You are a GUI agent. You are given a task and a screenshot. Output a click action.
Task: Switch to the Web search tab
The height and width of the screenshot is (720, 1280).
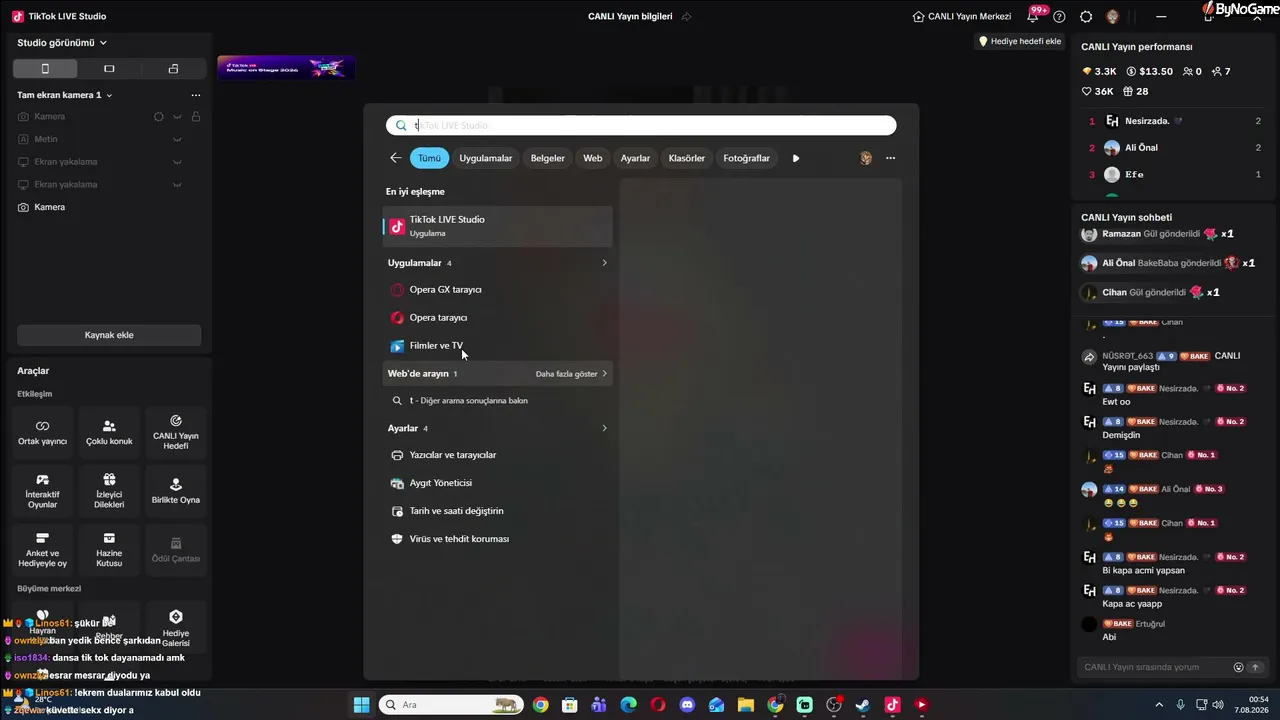pyautogui.click(x=593, y=158)
